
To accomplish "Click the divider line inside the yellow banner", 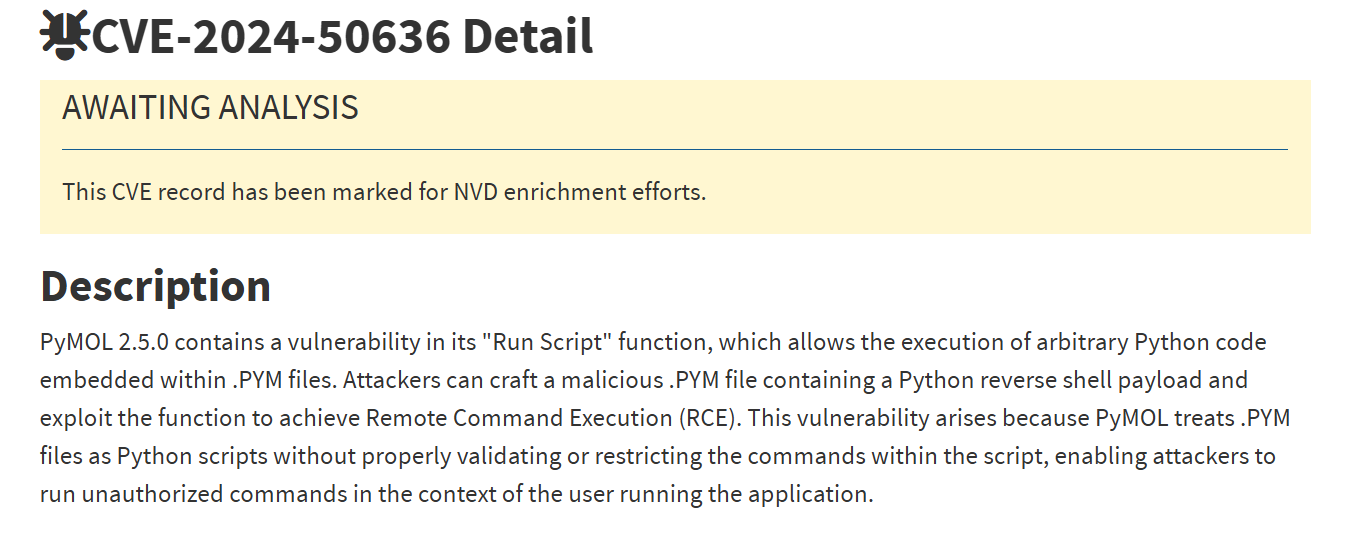I will coord(674,149).
